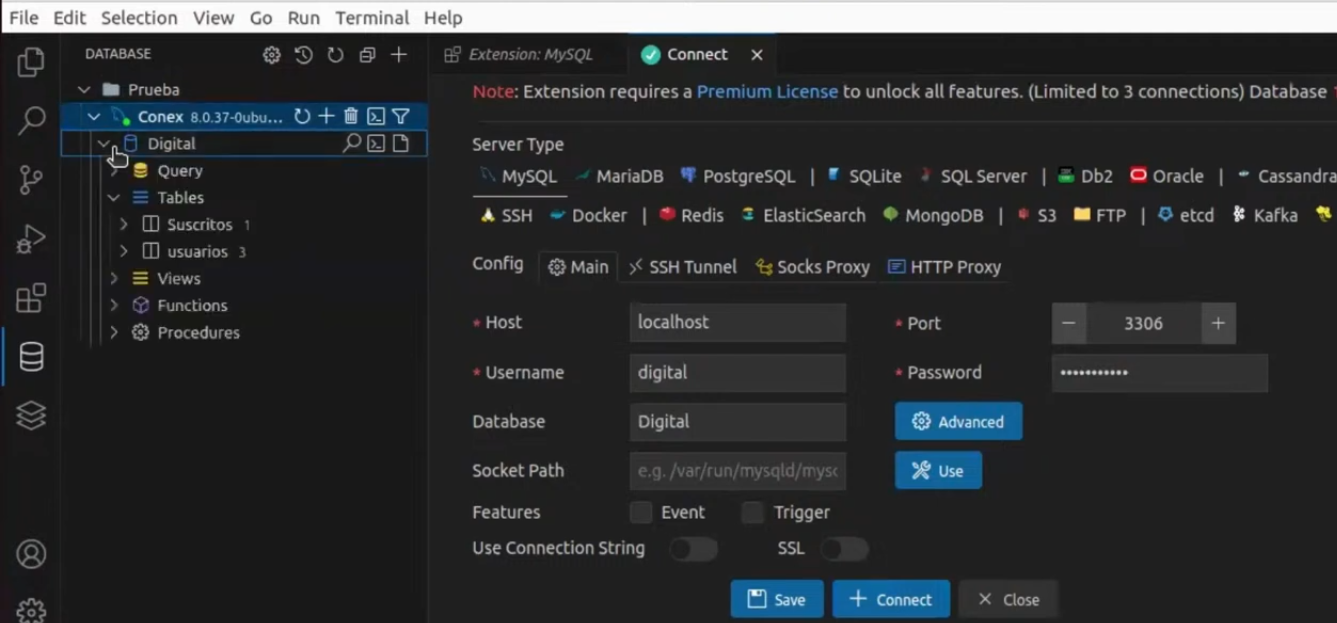The height and width of the screenshot is (623, 1337).
Task: Open the terminal icon on the Digital row
Action: tap(376, 144)
